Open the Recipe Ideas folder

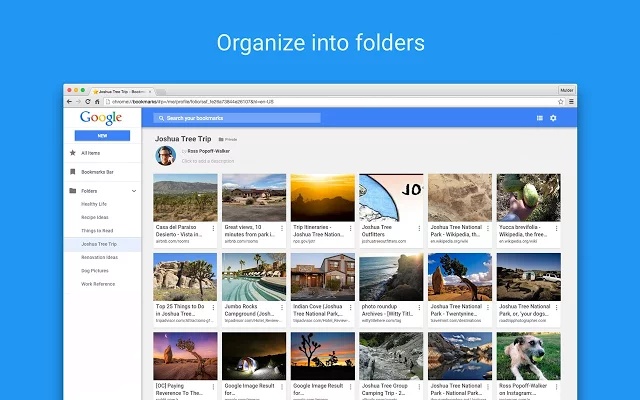tap(95, 217)
